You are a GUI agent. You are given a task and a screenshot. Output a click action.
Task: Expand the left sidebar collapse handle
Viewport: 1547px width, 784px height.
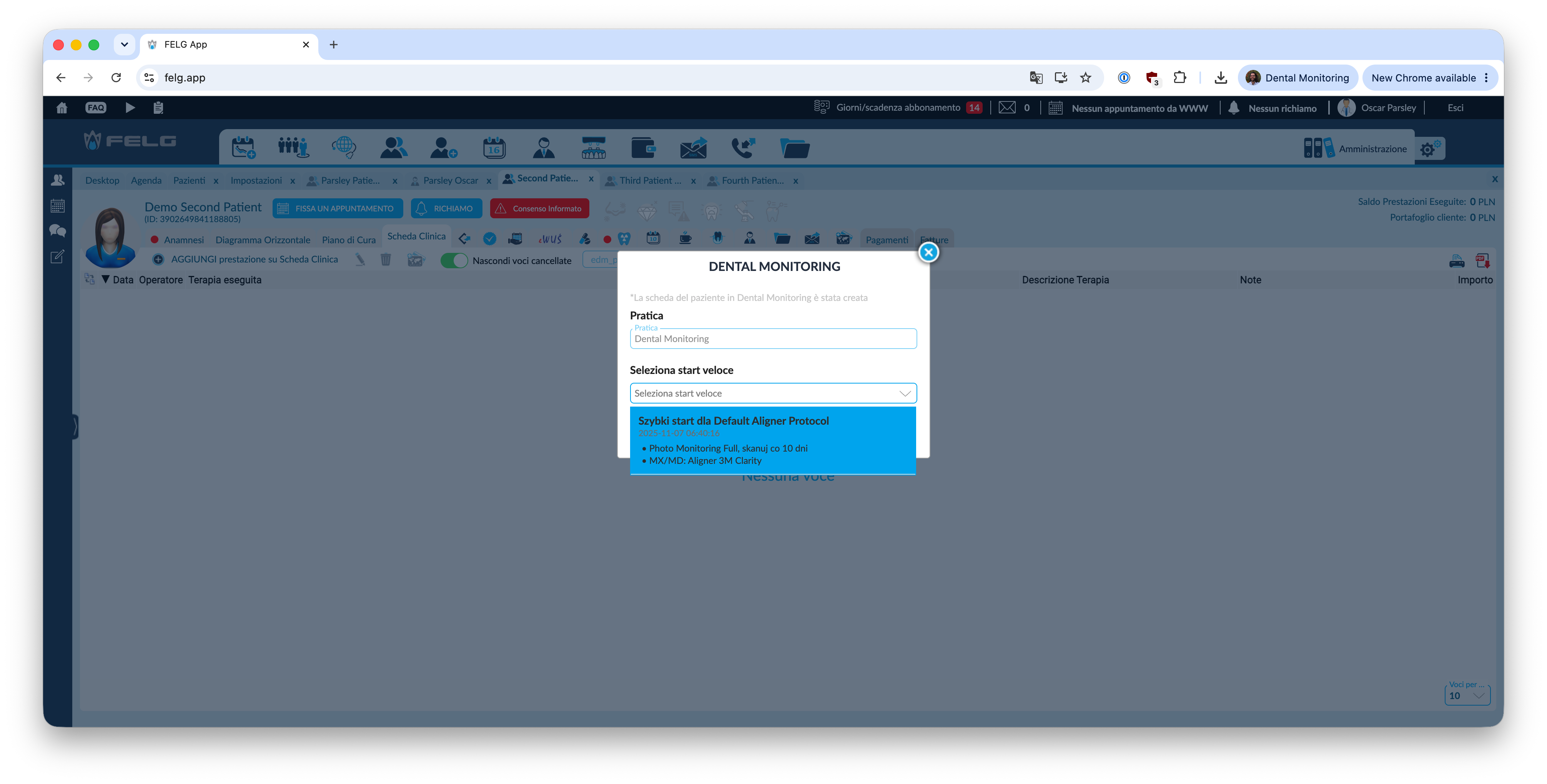click(x=75, y=427)
